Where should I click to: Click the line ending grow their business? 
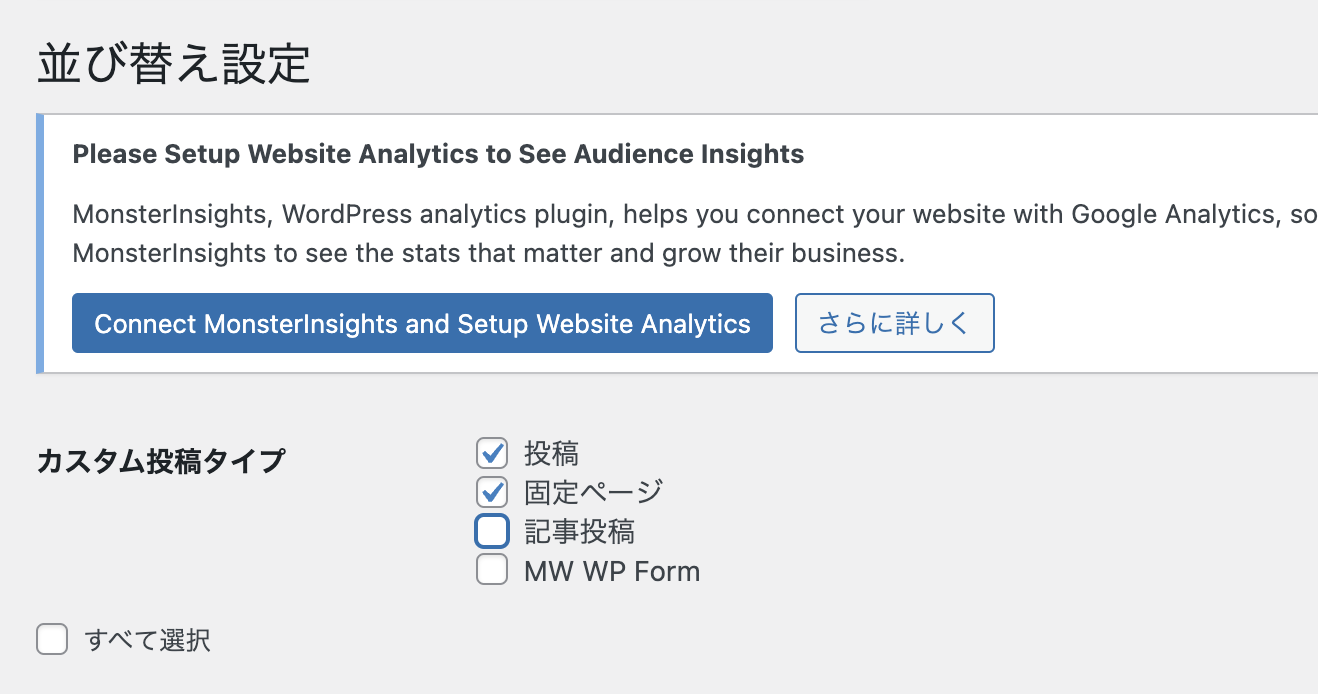click(488, 253)
